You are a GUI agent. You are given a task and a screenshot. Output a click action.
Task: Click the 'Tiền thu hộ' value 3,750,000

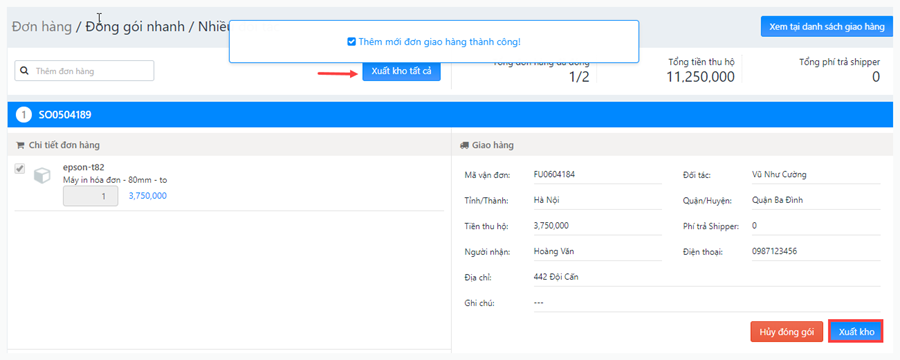(x=551, y=226)
